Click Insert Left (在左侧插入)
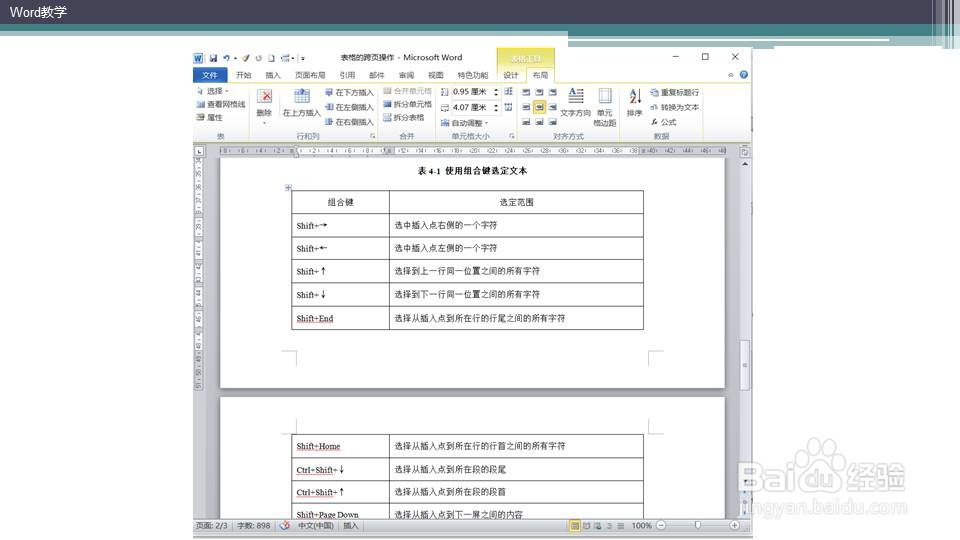The height and width of the screenshot is (540, 960). (349, 107)
